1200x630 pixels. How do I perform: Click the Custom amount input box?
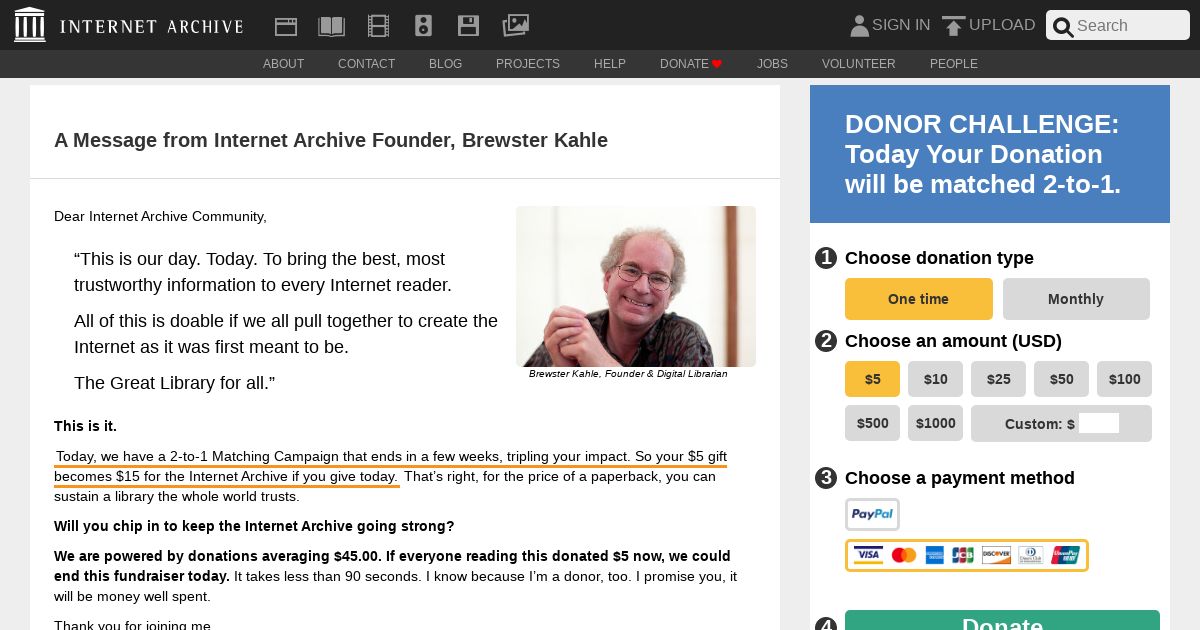coord(1099,423)
